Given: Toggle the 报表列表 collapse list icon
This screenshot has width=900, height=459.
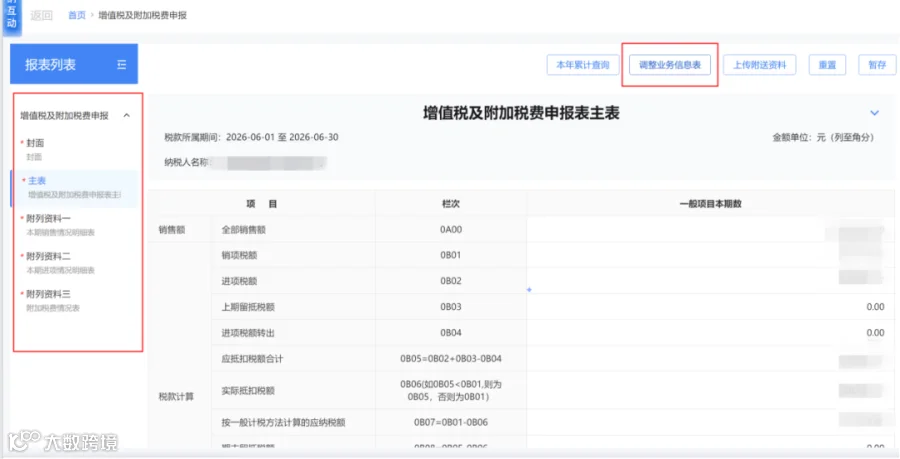Looking at the screenshot, I should pyautogui.click(x=121, y=65).
